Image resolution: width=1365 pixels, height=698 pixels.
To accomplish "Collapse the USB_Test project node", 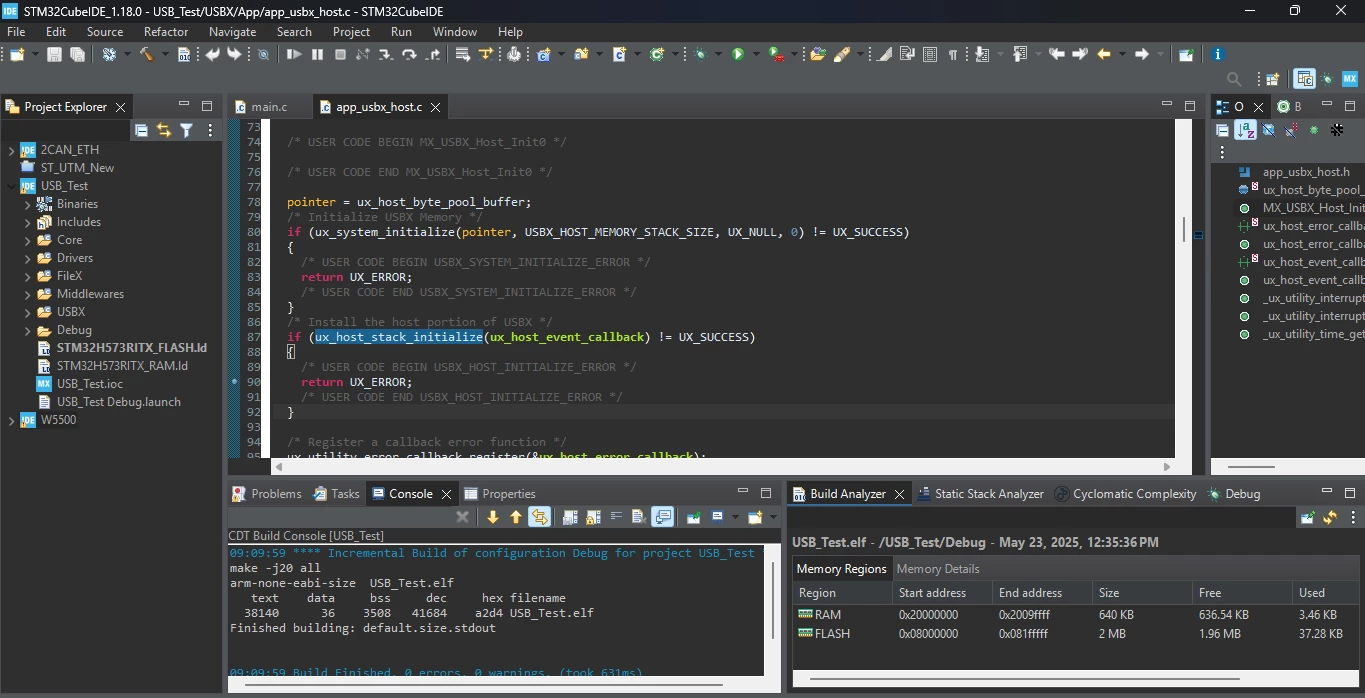I will pyautogui.click(x=12, y=186).
